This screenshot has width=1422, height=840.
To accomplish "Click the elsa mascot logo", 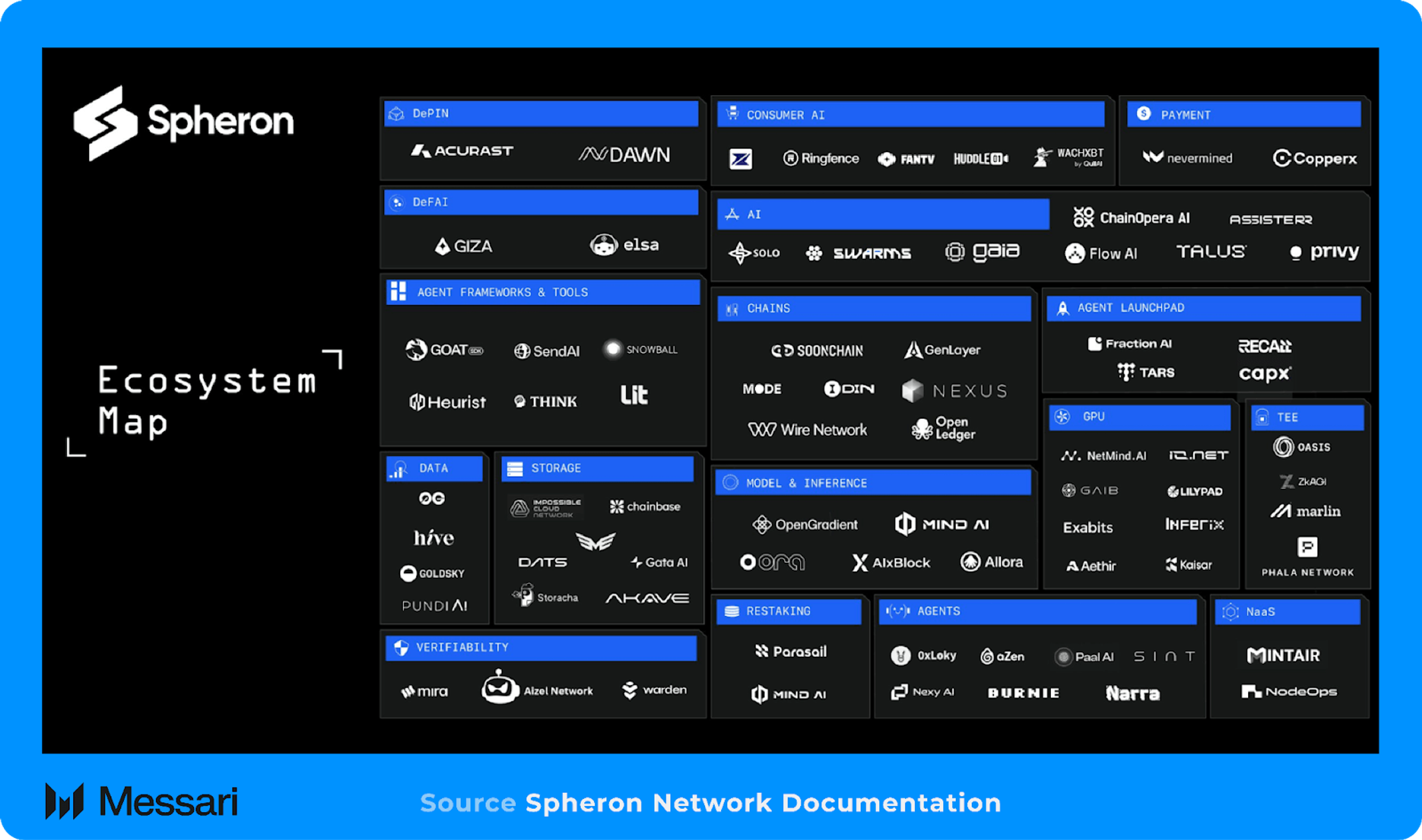I will [603, 245].
